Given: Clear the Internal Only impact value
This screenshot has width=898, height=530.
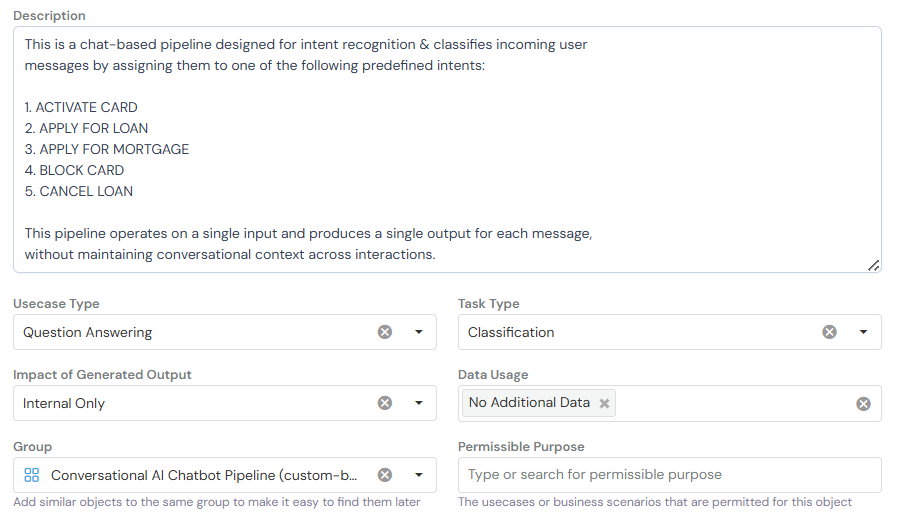Looking at the screenshot, I should pyautogui.click(x=385, y=403).
